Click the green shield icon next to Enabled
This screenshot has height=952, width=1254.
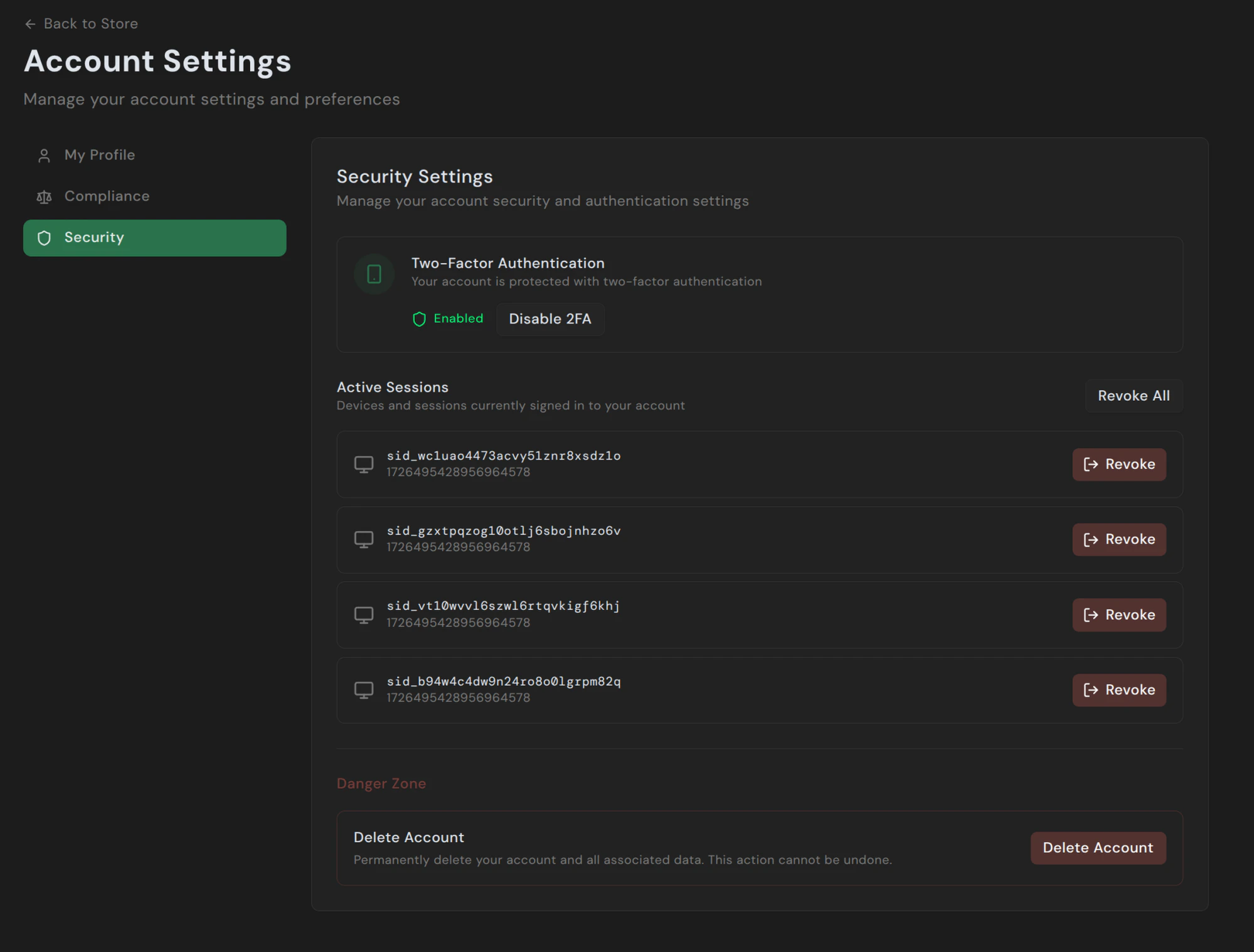[x=419, y=319]
